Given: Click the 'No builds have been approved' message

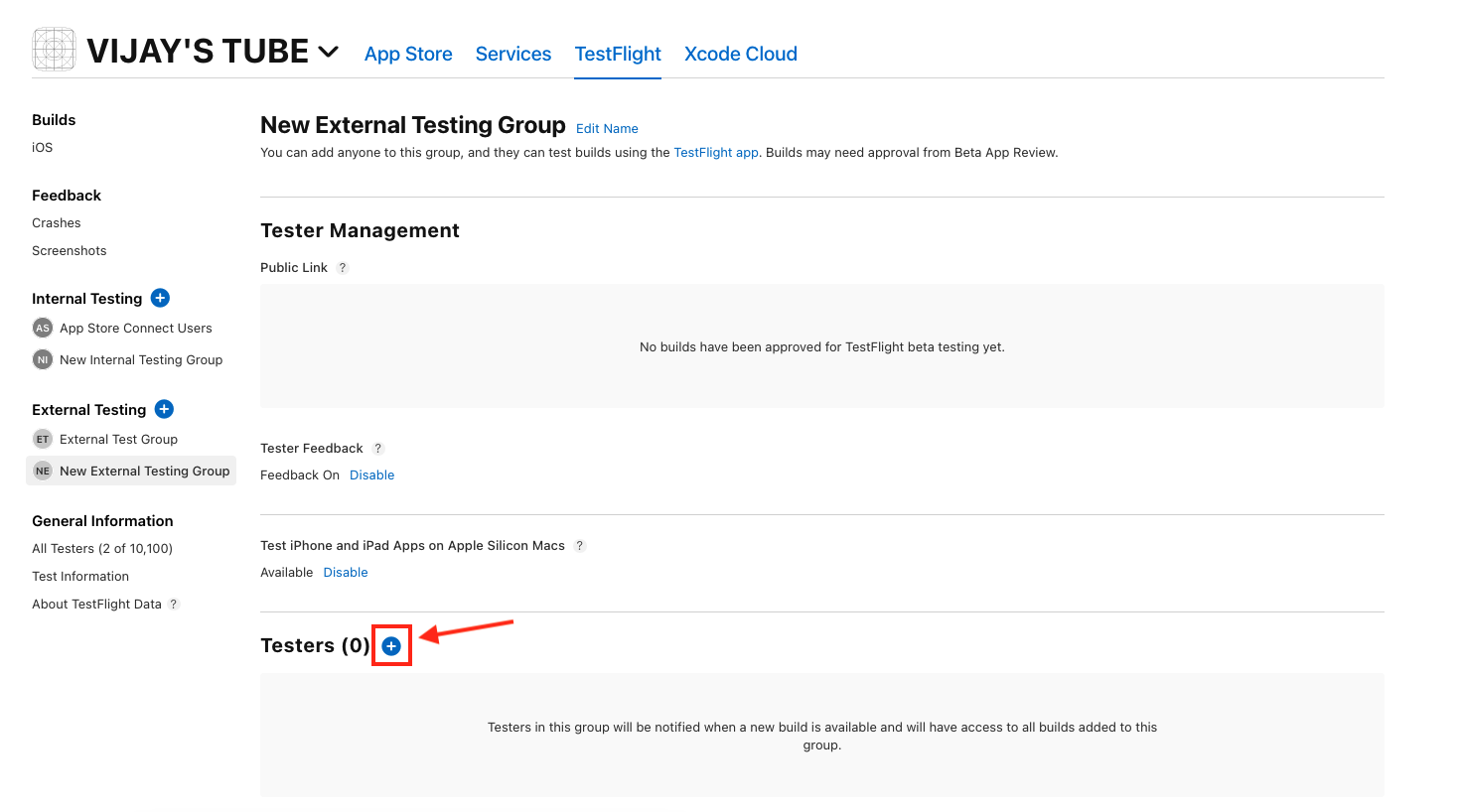Looking at the screenshot, I should point(822,347).
